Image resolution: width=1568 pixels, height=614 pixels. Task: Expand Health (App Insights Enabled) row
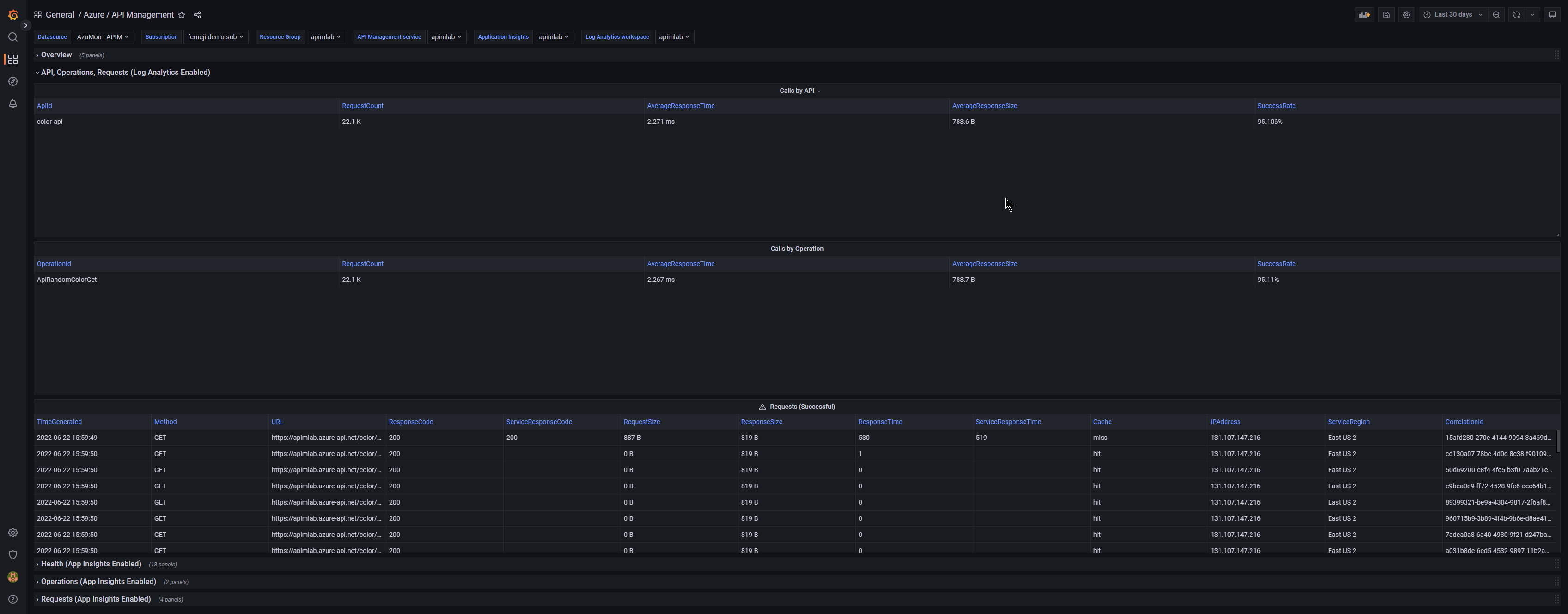click(91, 564)
